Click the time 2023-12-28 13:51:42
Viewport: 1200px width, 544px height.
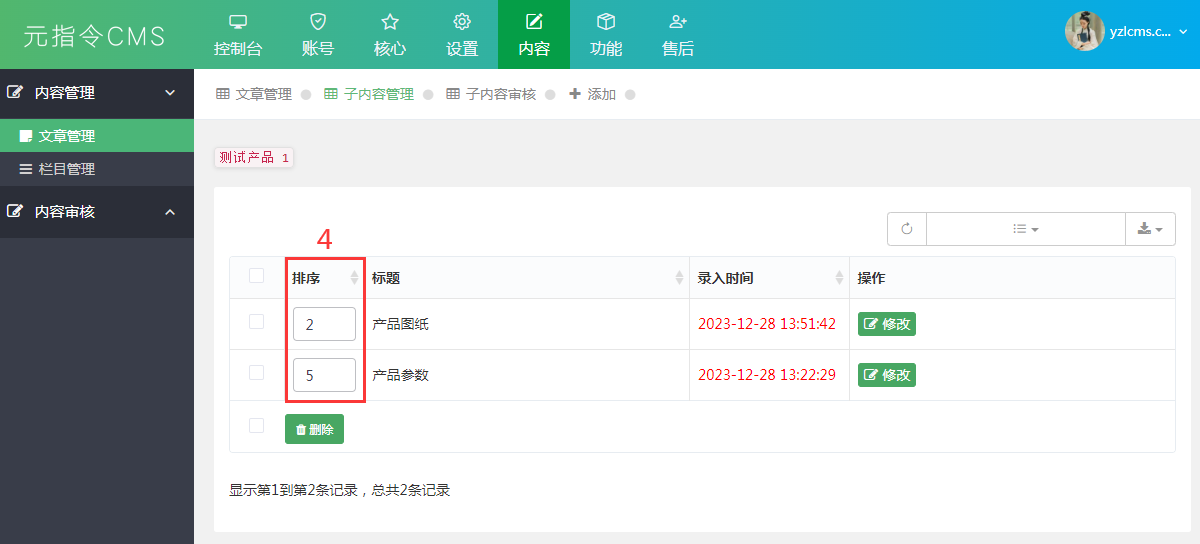(767, 324)
